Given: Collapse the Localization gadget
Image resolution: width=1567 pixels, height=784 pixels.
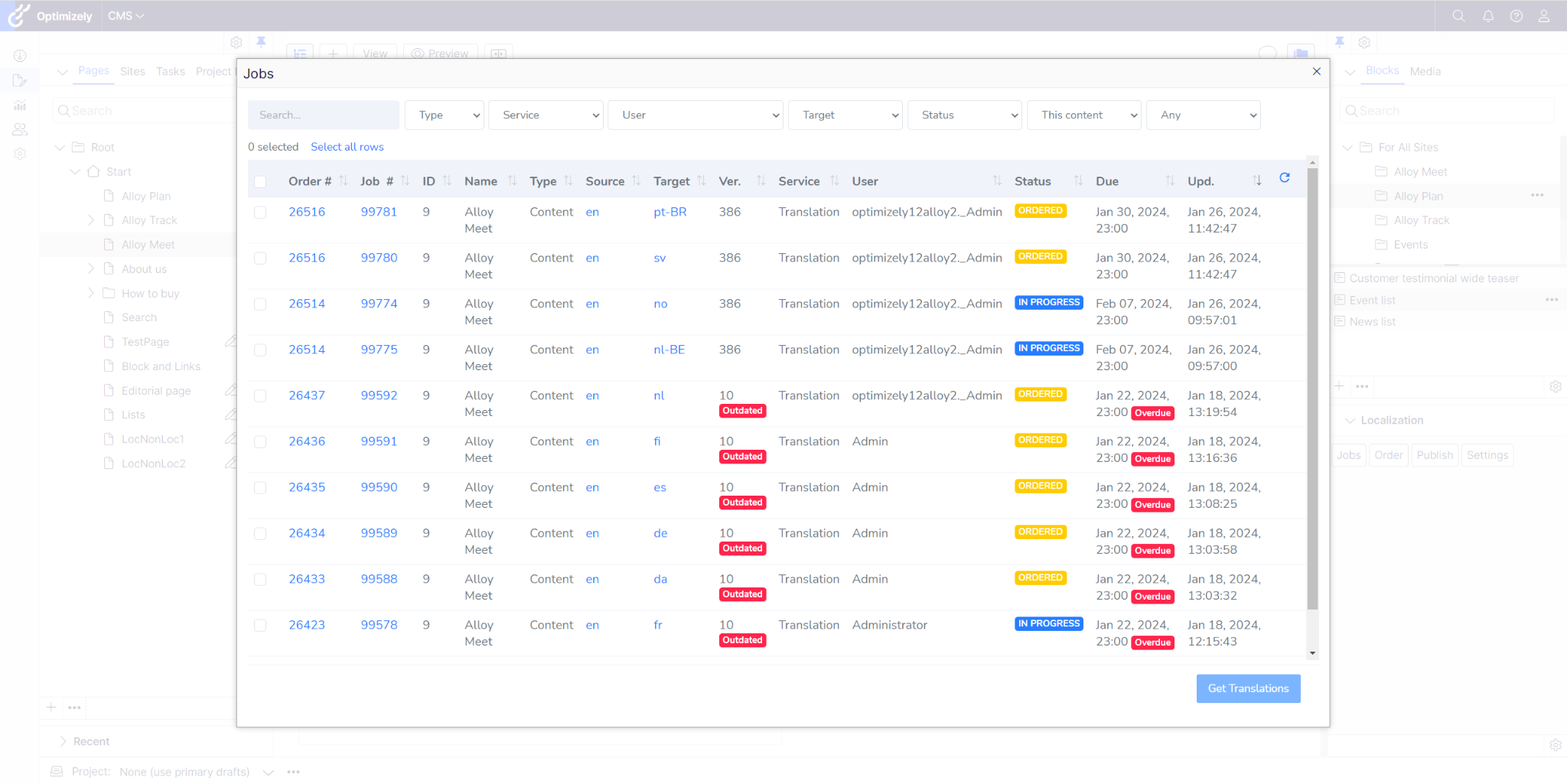Looking at the screenshot, I should coord(1350,421).
